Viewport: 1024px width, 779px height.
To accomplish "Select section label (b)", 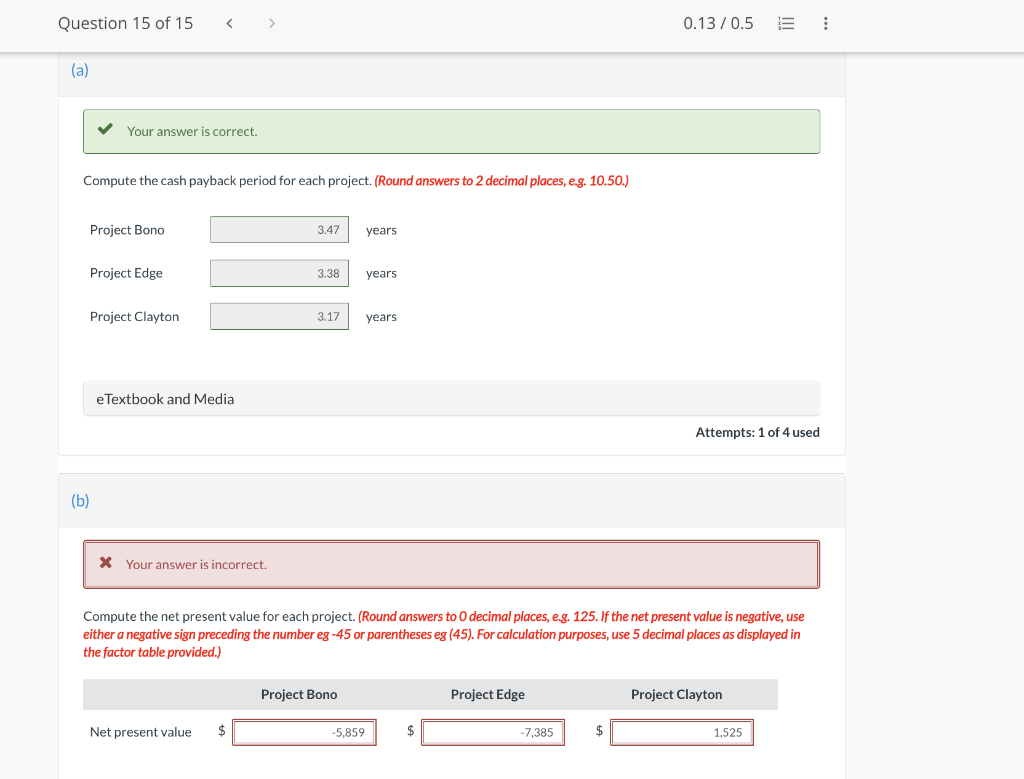I will pyautogui.click(x=79, y=500).
